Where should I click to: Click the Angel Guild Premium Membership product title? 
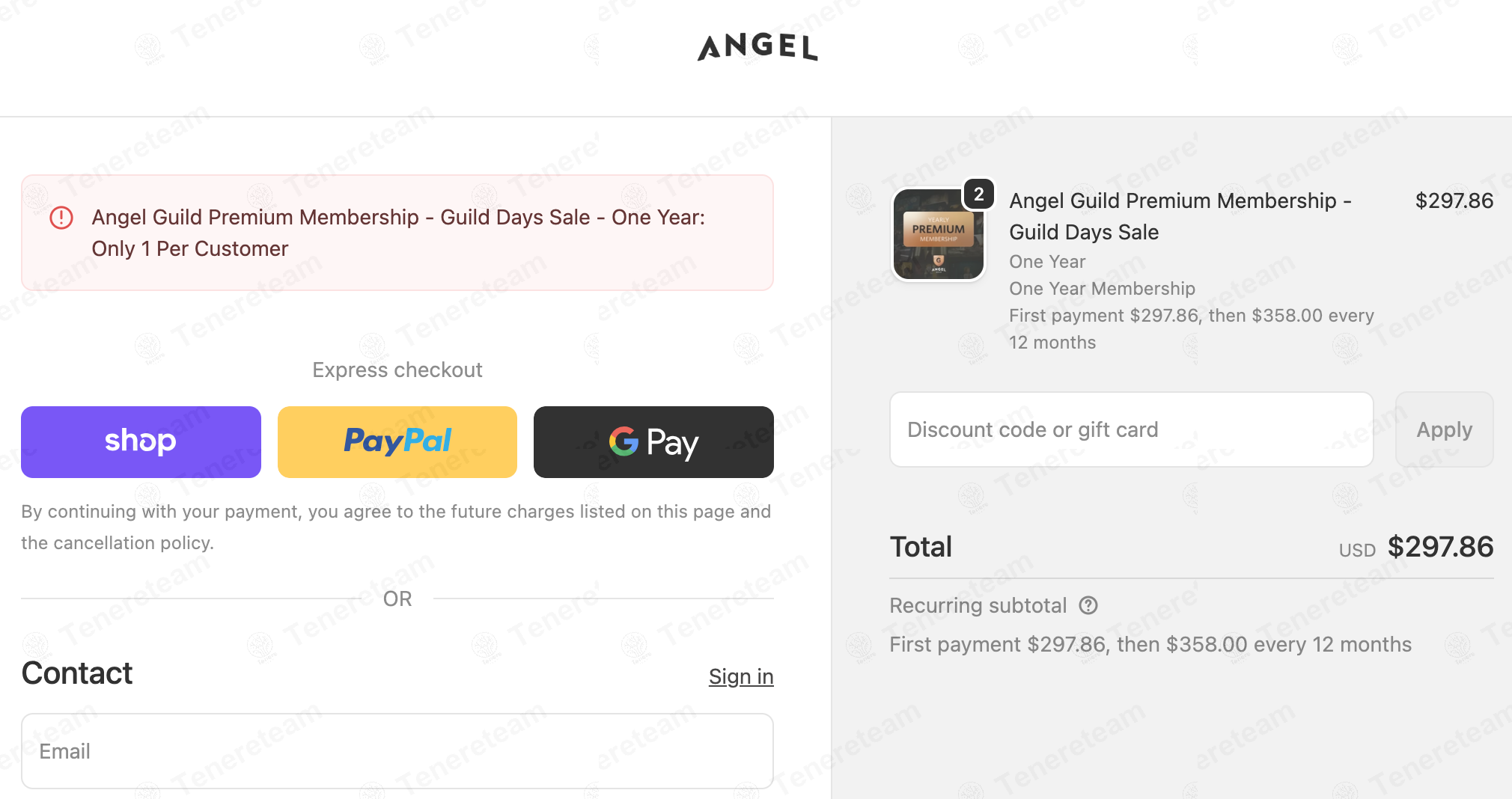(1180, 216)
